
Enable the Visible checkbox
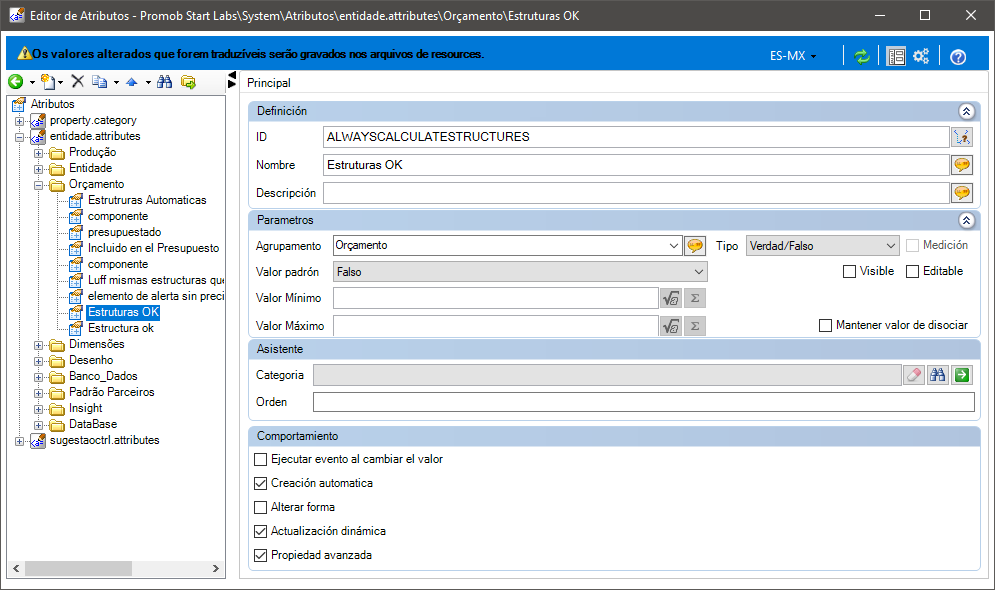click(849, 271)
